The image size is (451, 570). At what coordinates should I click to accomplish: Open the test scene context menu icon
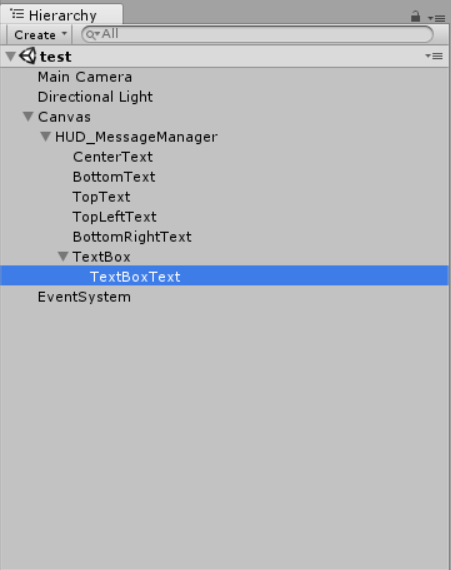(x=434, y=56)
